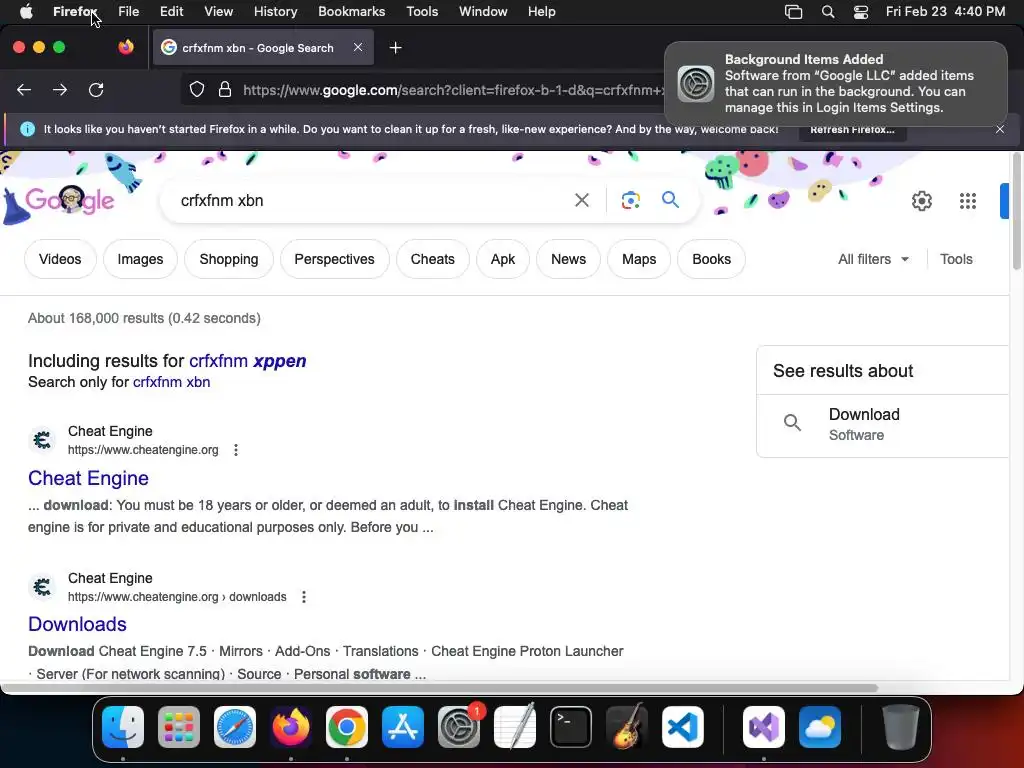The image size is (1024, 768).
Task: Open Visual Studio Code from the Dock
Action: coord(683,727)
